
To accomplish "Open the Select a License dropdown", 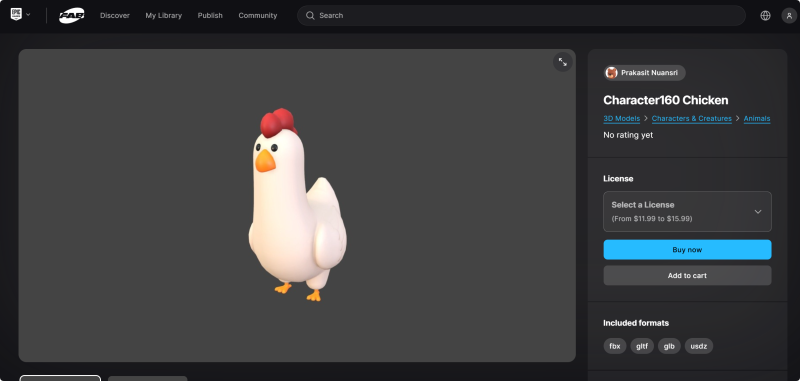I will (687, 212).
